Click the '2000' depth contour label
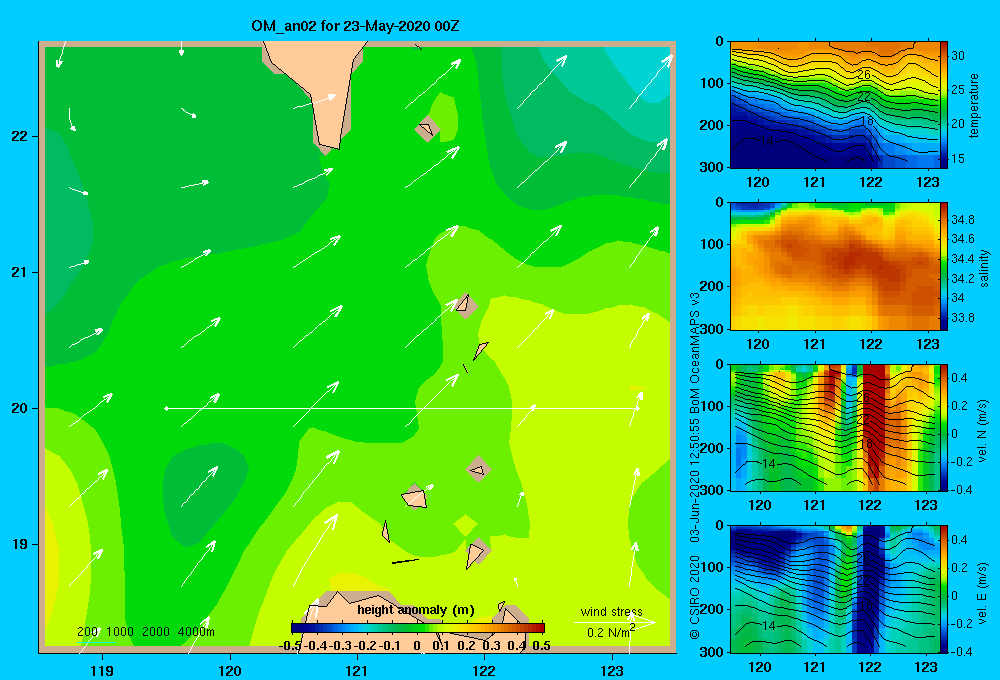This screenshot has height=680, width=1000. (x=156, y=632)
